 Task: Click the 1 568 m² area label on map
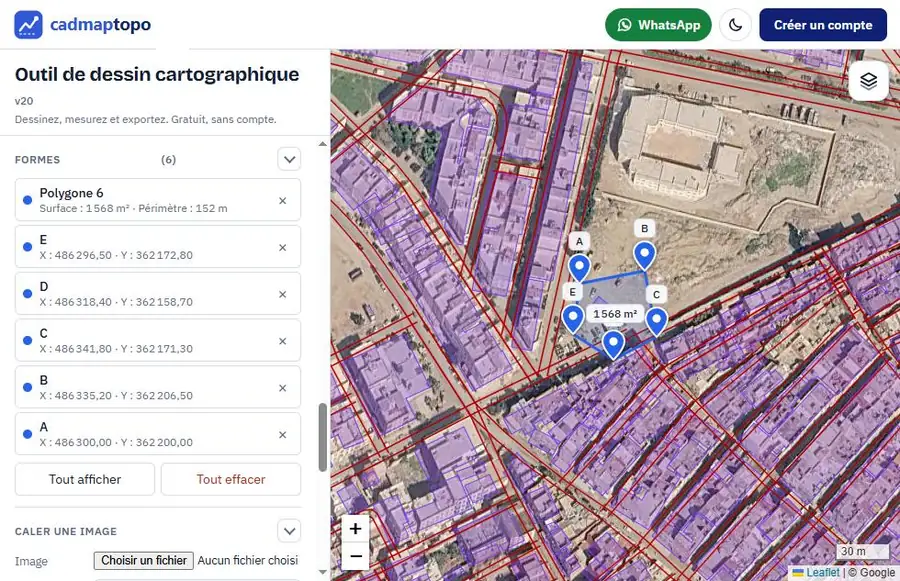[615, 314]
